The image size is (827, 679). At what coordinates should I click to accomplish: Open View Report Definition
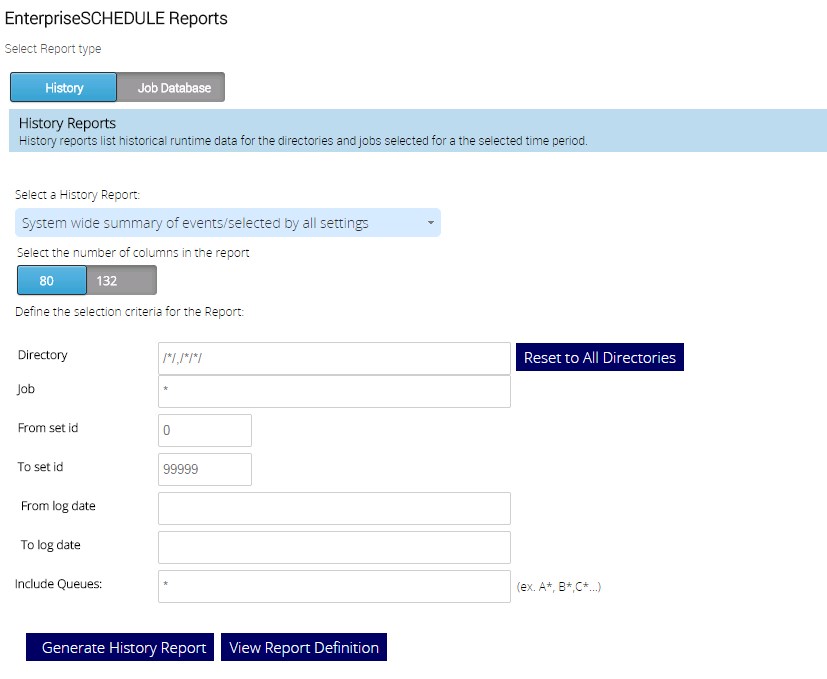[304, 648]
